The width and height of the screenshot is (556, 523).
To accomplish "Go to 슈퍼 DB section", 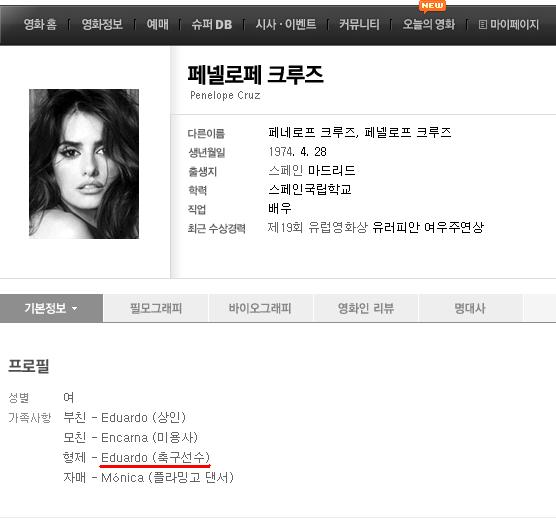I will pos(212,24).
